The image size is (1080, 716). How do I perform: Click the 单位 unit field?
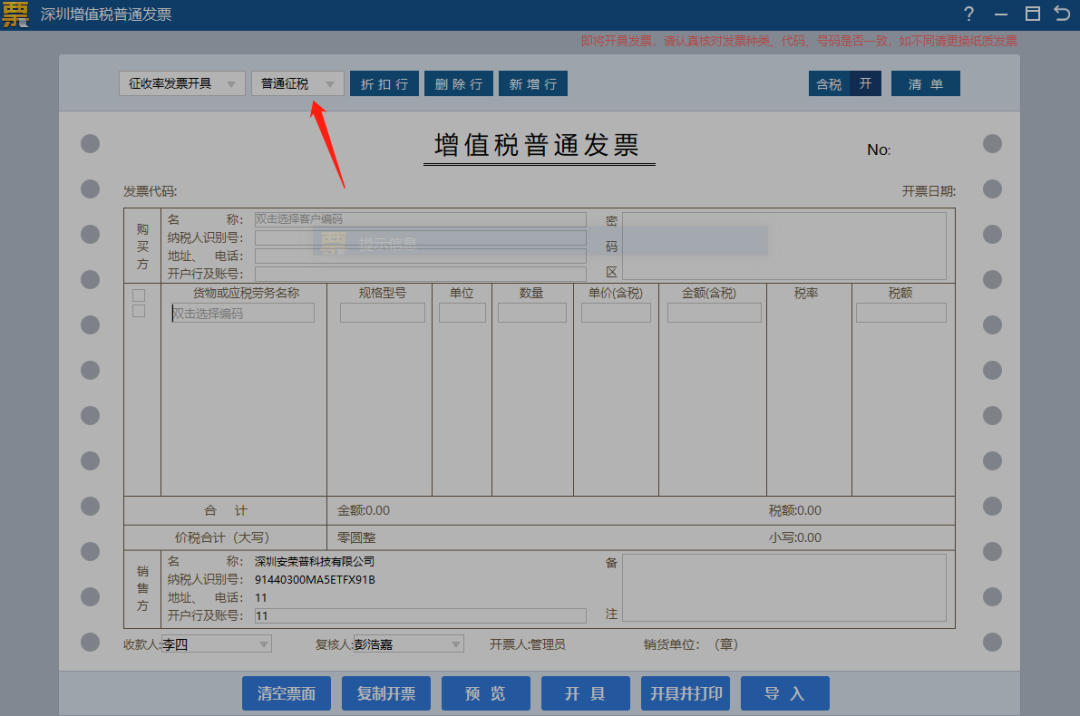[462, 313]
